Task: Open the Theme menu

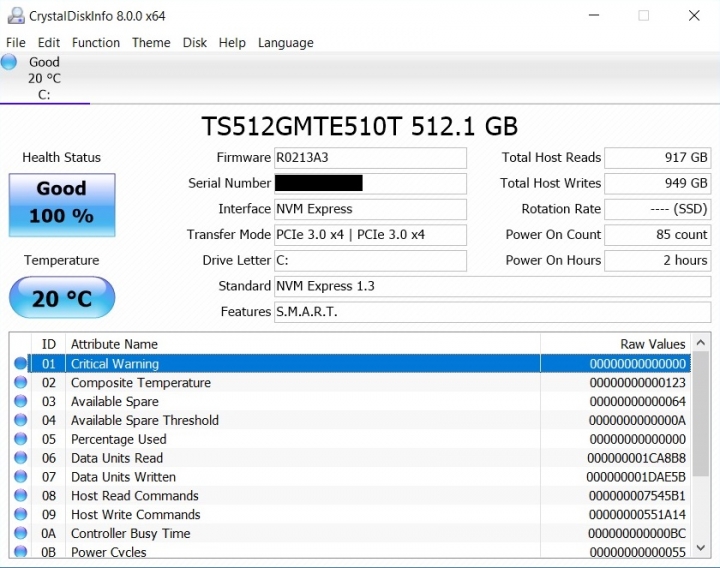Action: coord(151,43)
